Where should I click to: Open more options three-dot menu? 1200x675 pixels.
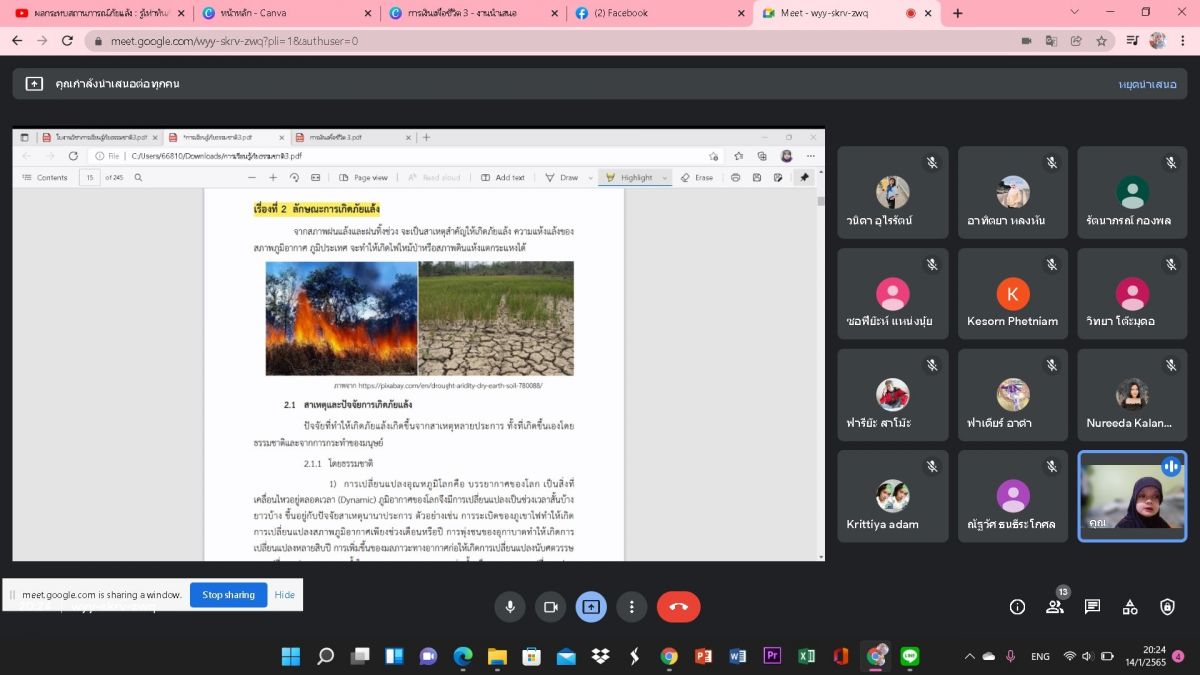point(631,607)
